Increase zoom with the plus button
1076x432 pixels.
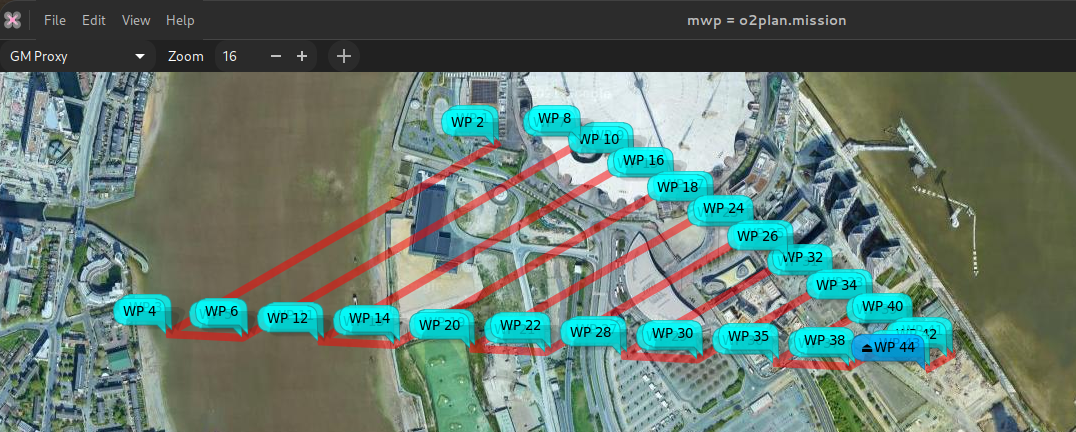pyautogui.click(x=302, y=57)
